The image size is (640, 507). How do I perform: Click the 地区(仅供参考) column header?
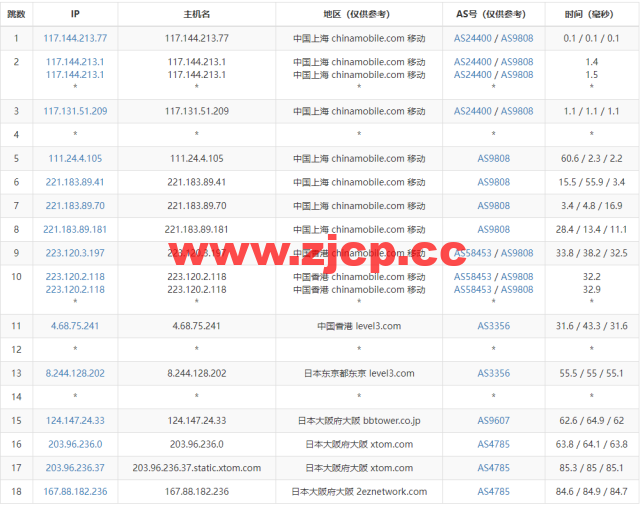359,14
